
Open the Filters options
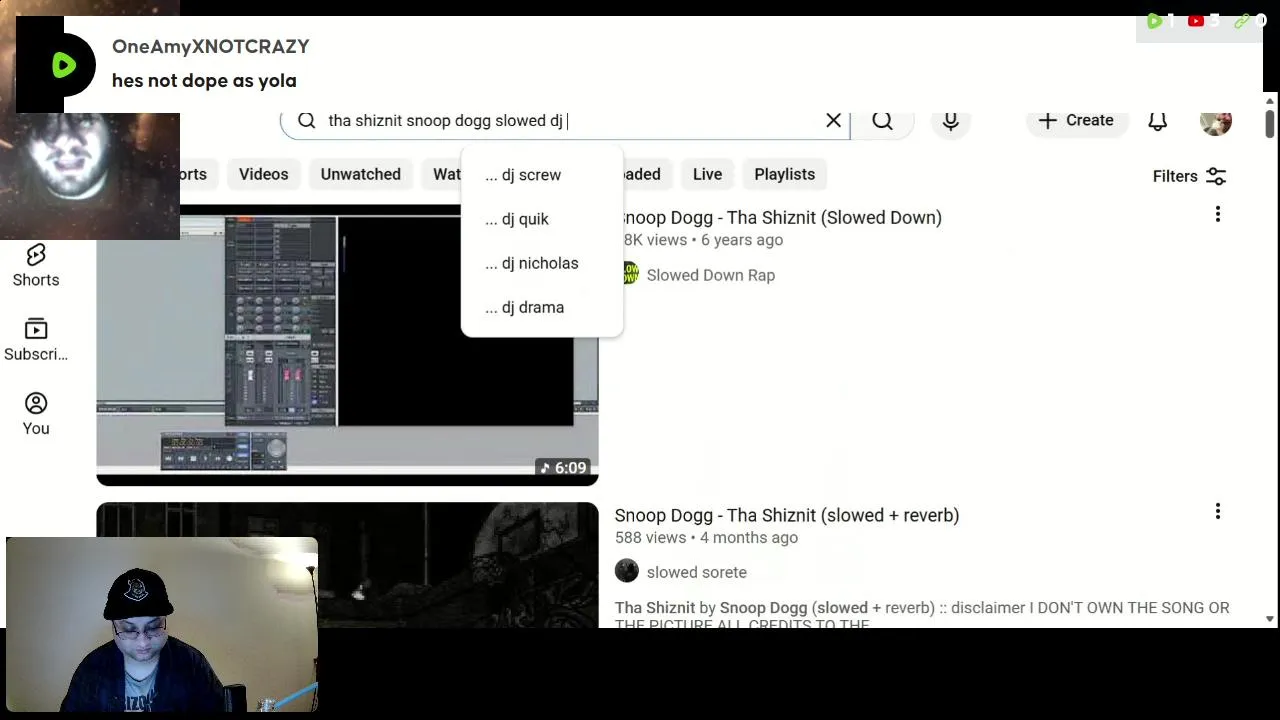(x=1189, y=176)
